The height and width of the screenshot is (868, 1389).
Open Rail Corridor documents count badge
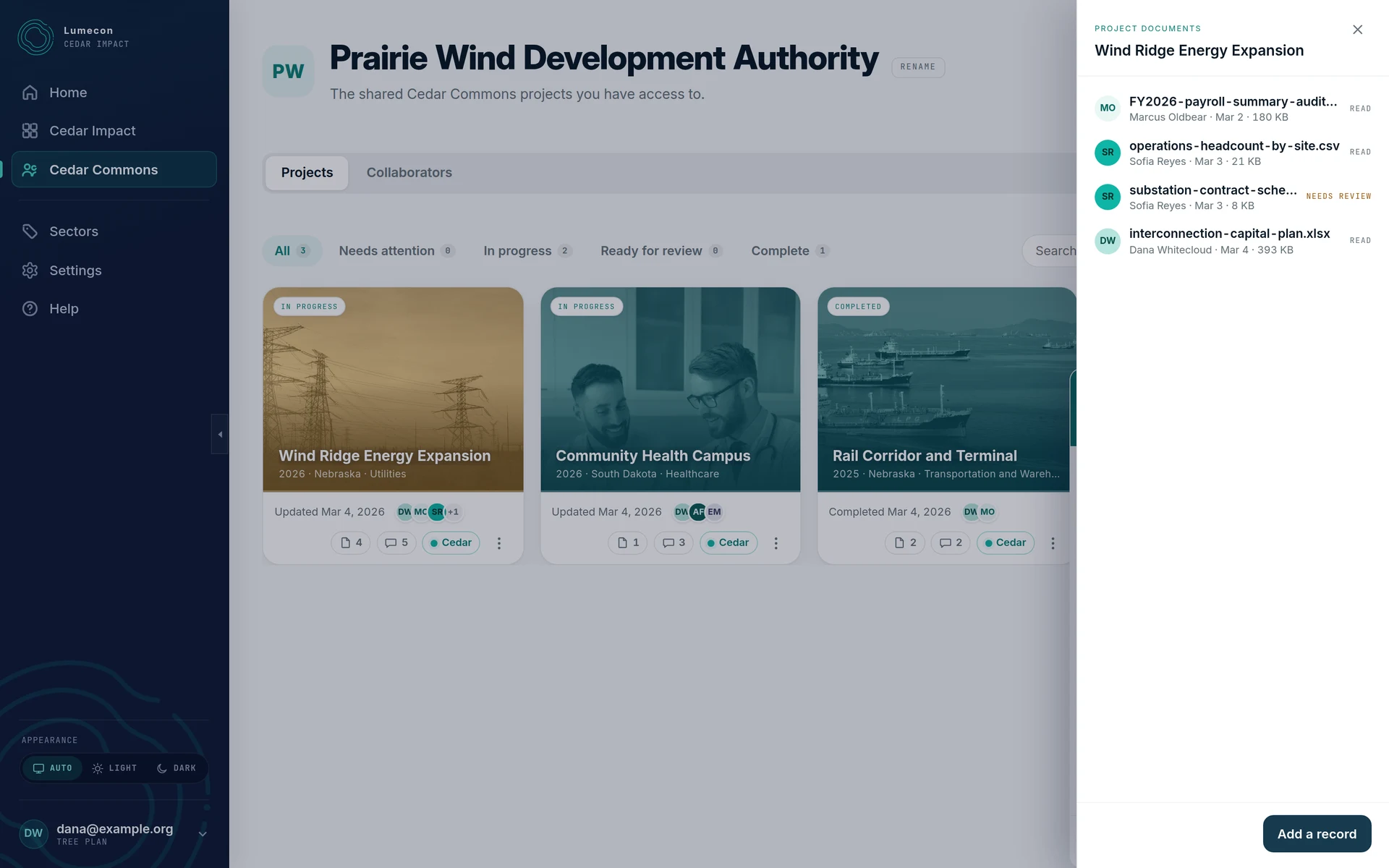tap(905, 543)
